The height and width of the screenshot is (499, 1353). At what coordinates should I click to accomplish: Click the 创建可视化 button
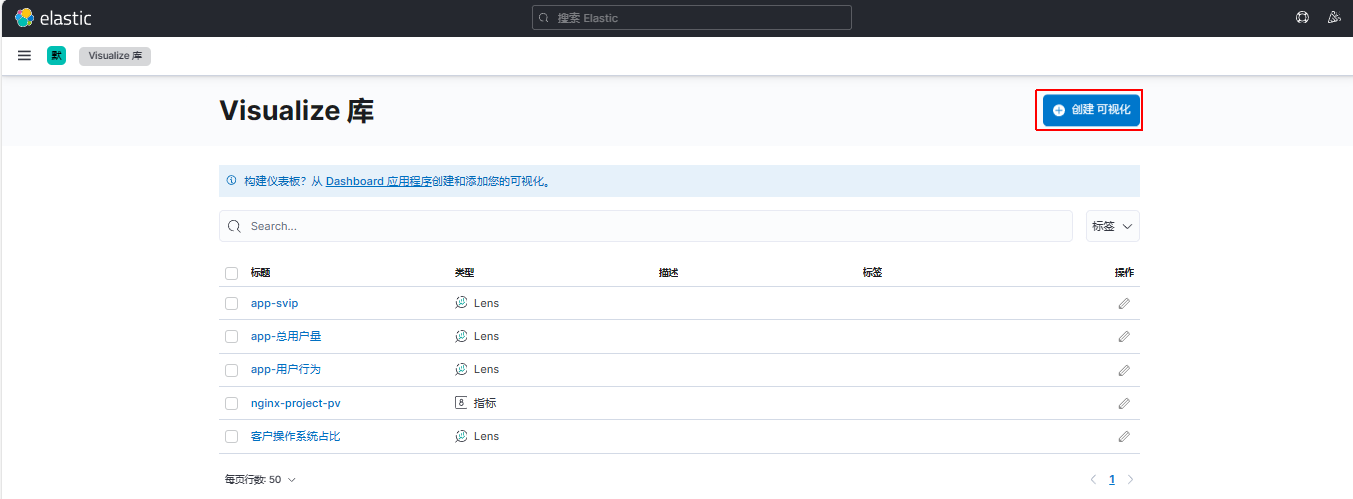click(1091, 110)
